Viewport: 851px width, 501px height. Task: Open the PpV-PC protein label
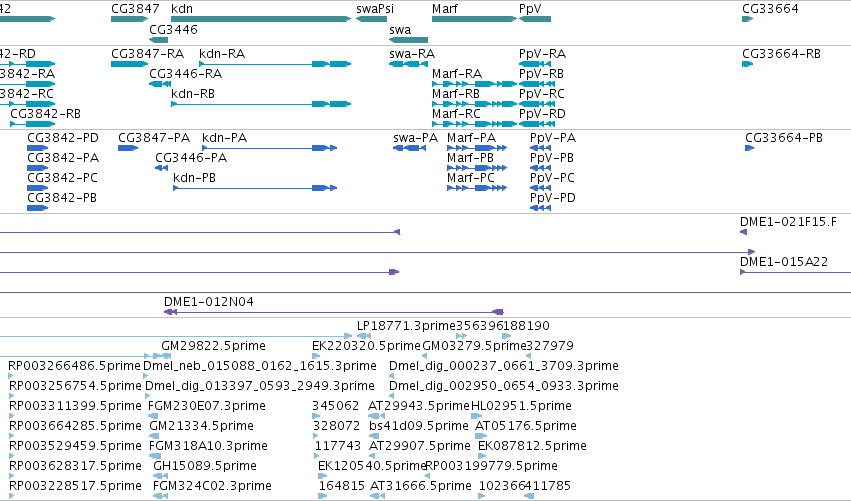[x=552, y=178]
